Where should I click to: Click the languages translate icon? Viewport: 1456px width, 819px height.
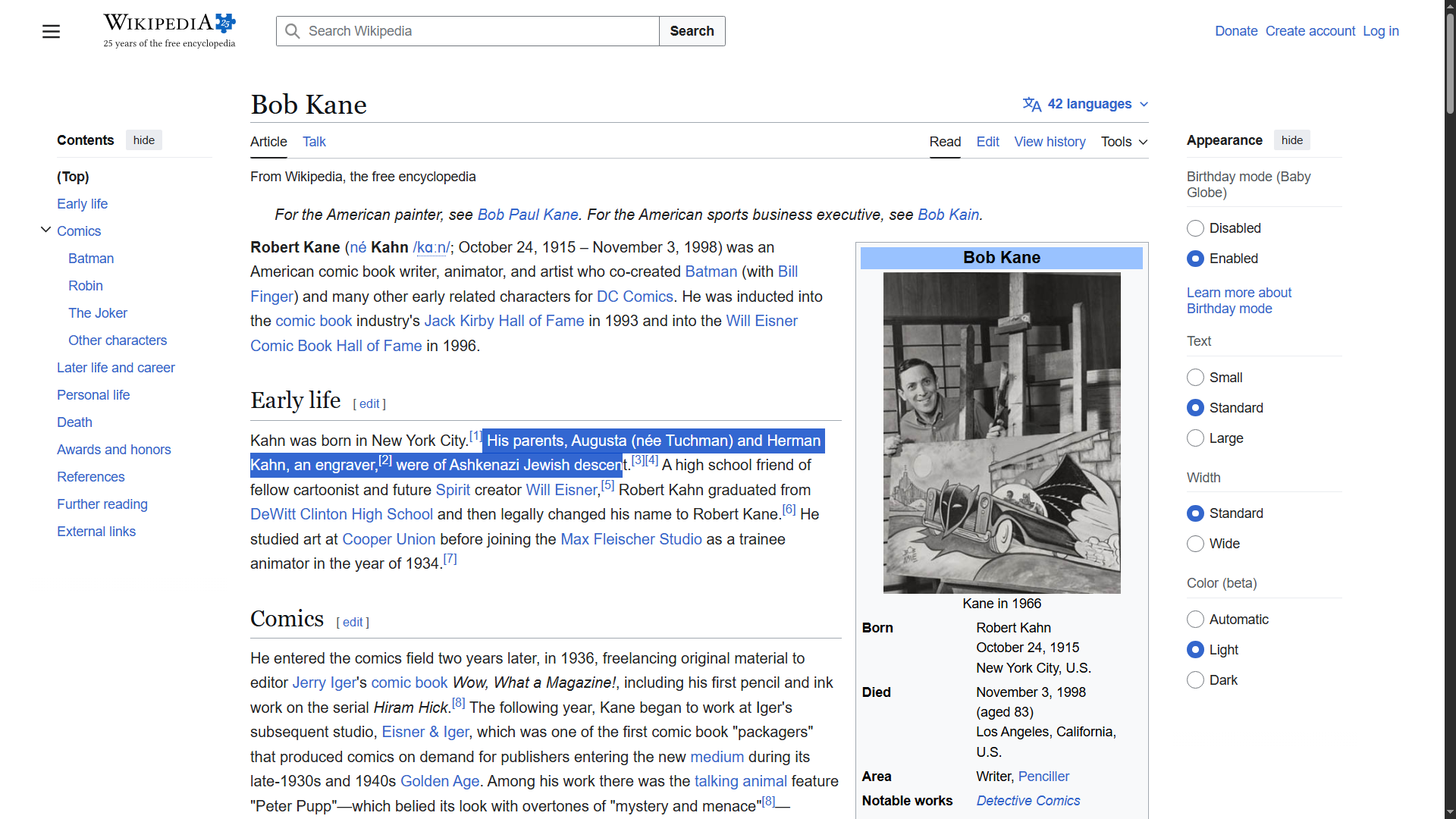click(1031, 104)
